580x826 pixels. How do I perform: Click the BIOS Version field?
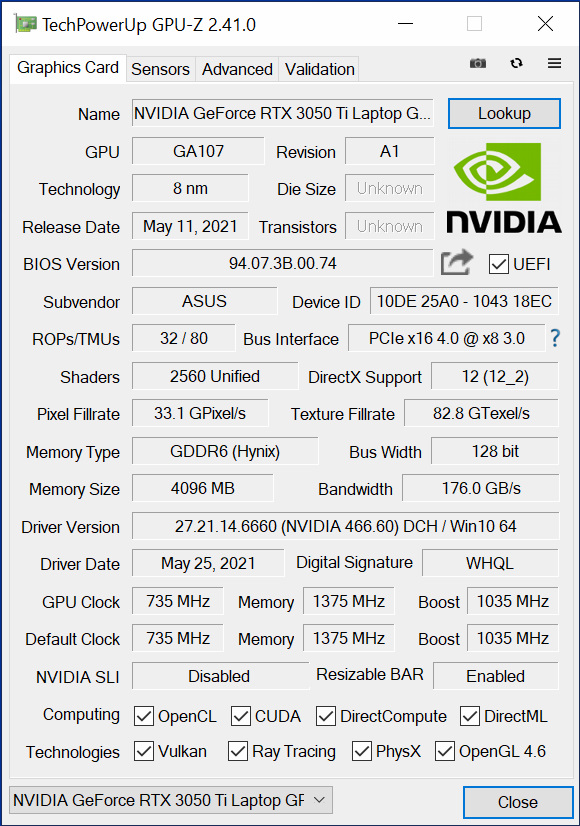(282, 263)
